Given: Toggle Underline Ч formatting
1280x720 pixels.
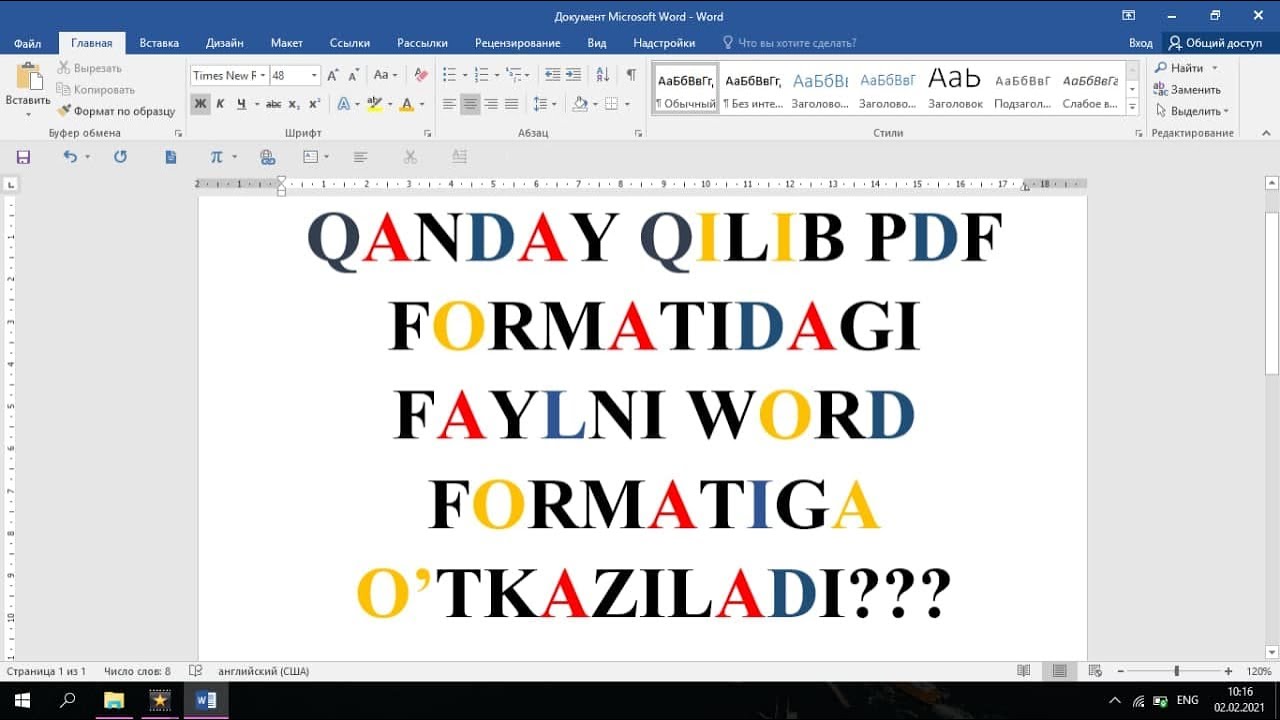Looking at the screenshot, I should coord(242,104).
